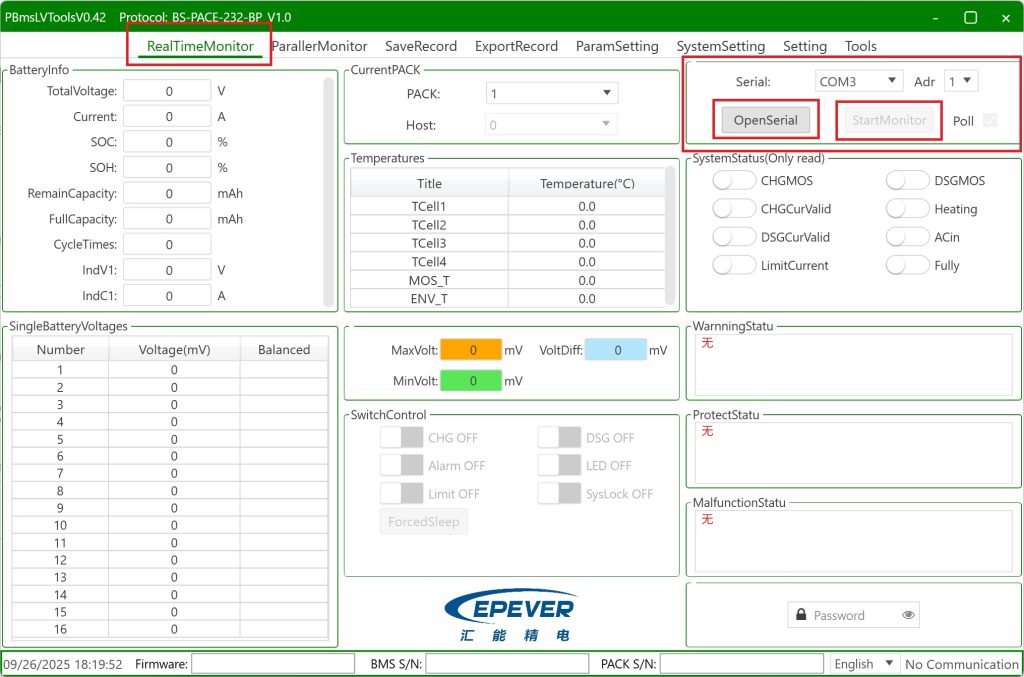Switch the CHG OFF toggle
The image size is (1024, 677).
[x=402, y=438]
